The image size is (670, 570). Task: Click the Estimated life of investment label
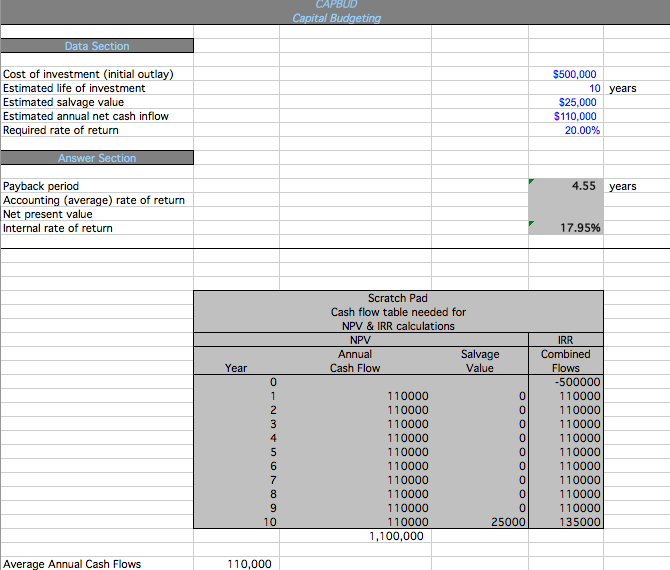pos(74,88)
